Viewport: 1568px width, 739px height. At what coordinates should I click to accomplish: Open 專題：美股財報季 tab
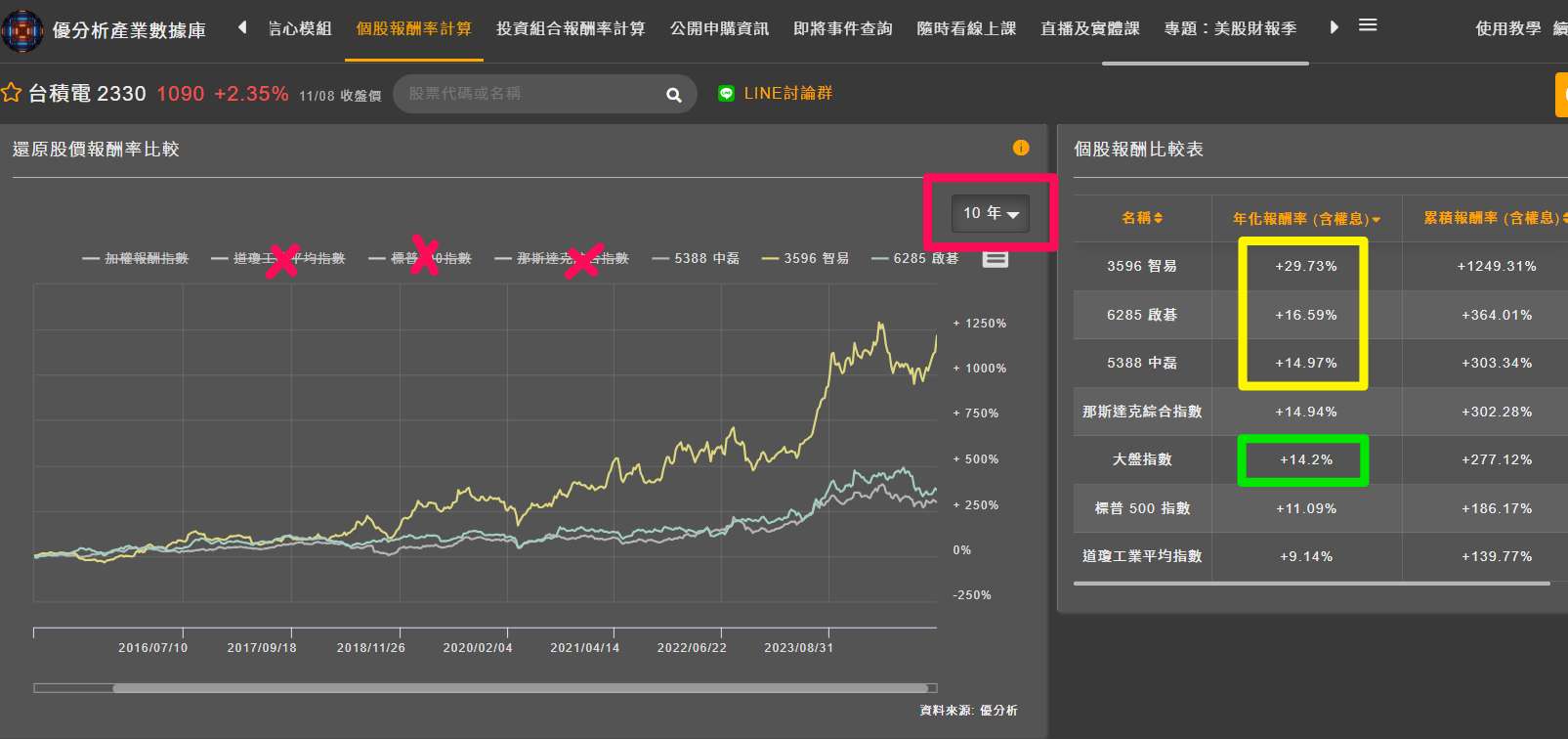tap(1230, 28)
